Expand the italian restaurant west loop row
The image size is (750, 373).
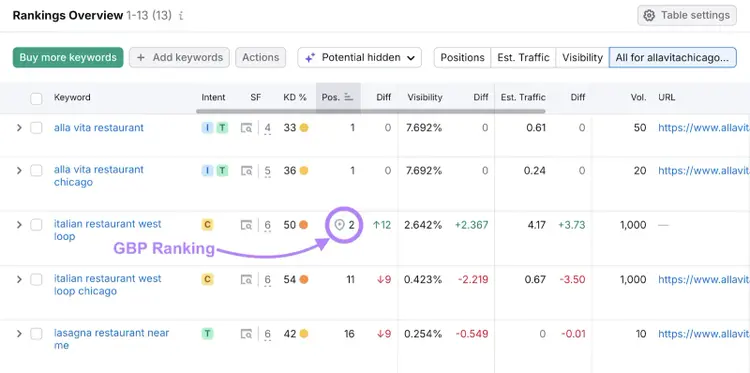pos(19,225)
